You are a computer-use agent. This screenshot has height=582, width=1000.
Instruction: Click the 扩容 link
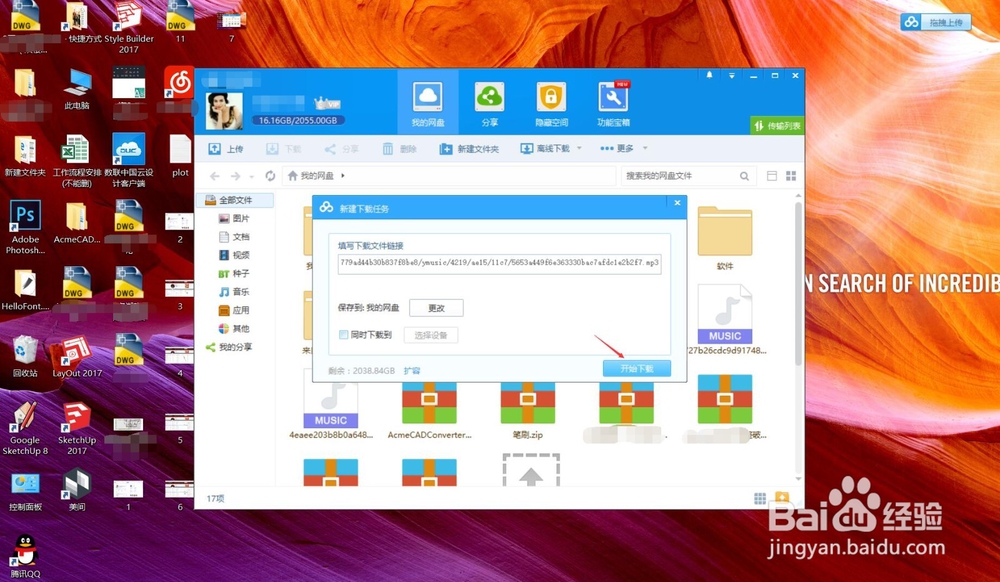pos(412,370)
